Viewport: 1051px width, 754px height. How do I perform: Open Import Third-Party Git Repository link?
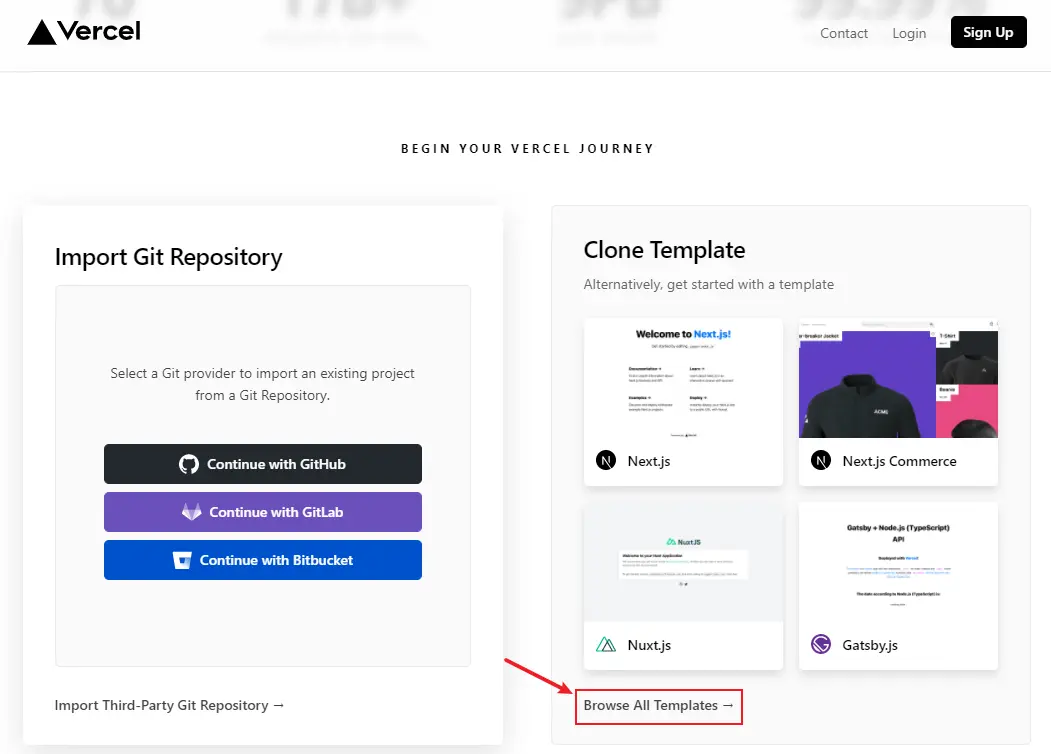coord(170,706)
